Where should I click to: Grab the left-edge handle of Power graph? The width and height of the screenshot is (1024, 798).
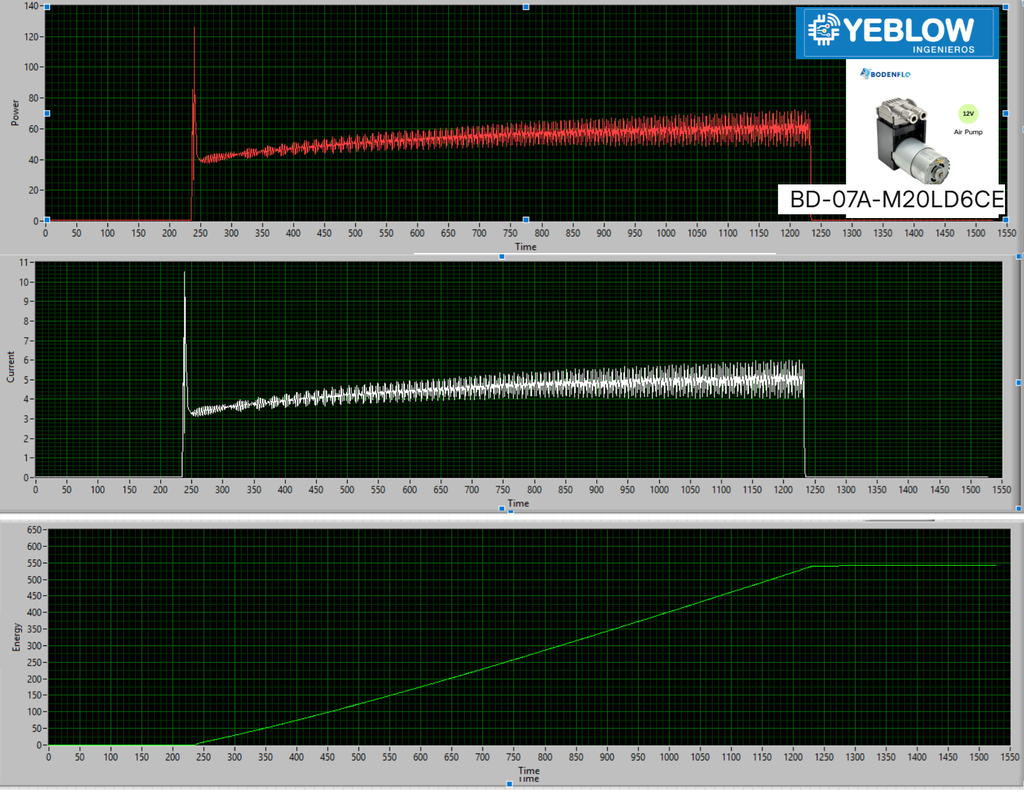click(x=47, y=114)
